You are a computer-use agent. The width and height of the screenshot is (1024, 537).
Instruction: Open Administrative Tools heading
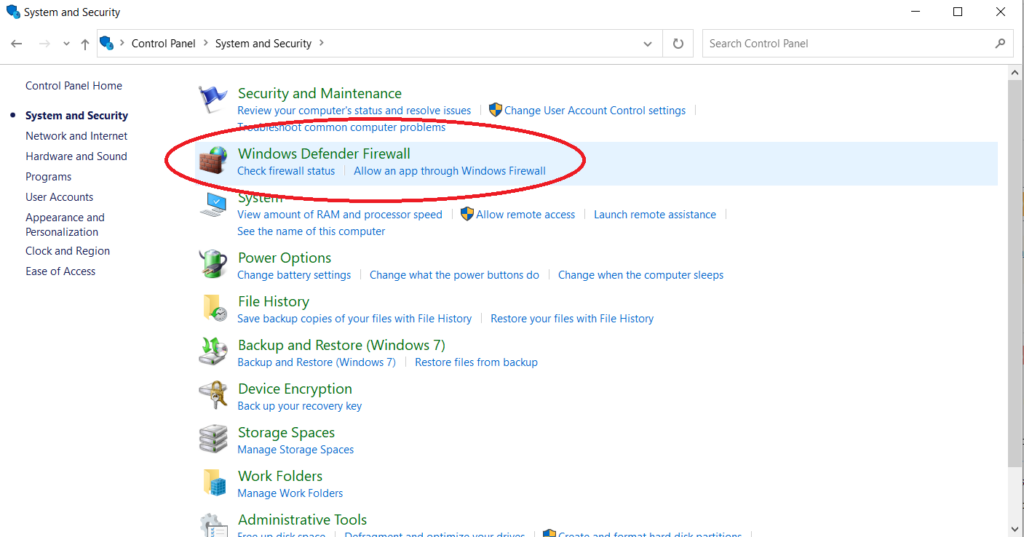coord(302,520)
